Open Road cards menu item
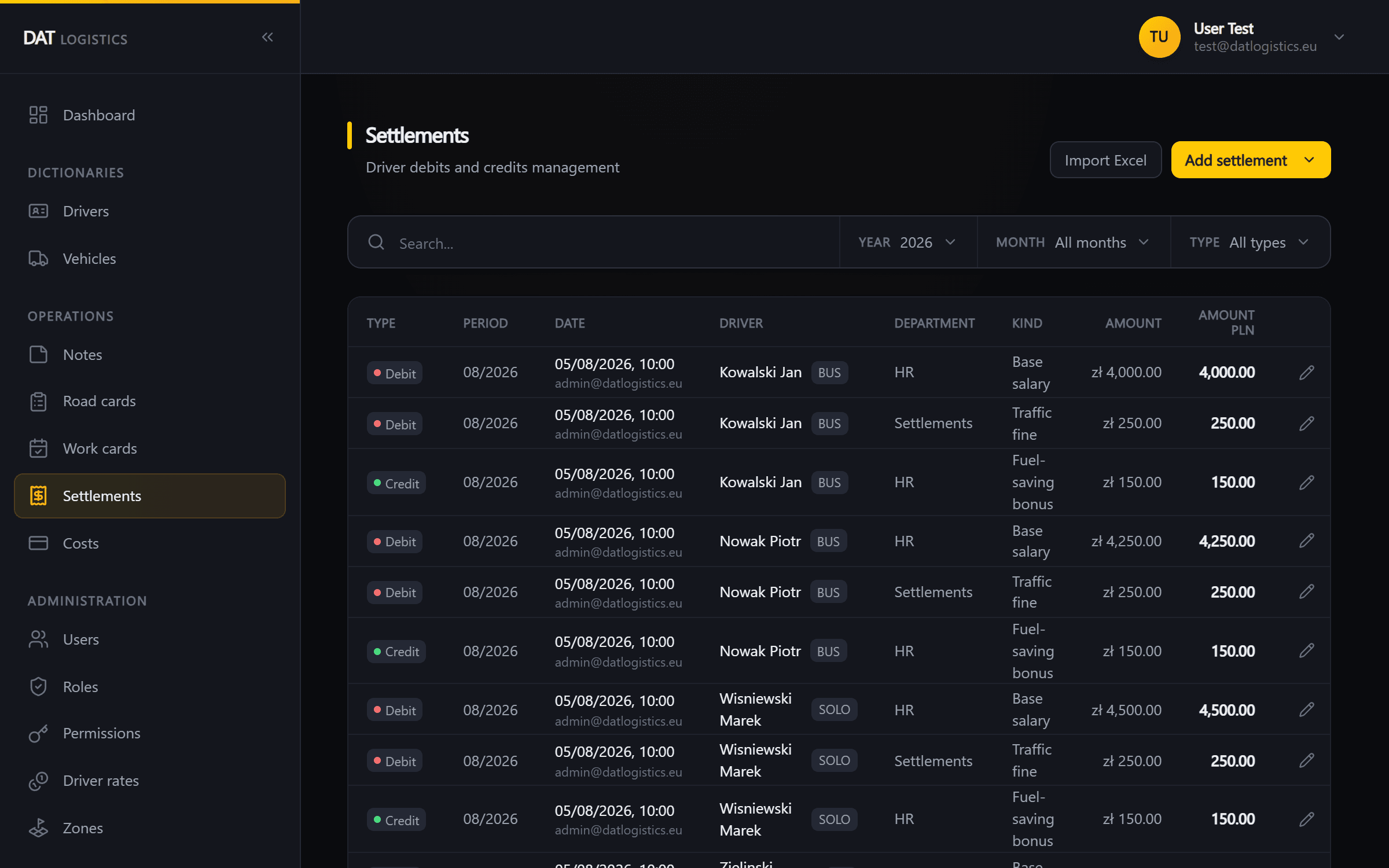The image size is (1389, 868). [x=150, y=401]
